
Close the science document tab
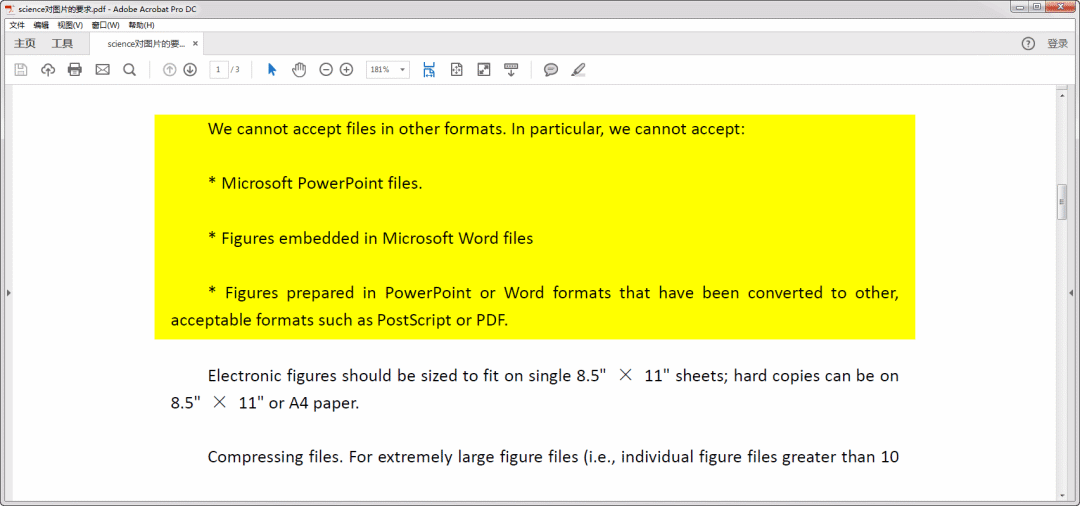195,43
